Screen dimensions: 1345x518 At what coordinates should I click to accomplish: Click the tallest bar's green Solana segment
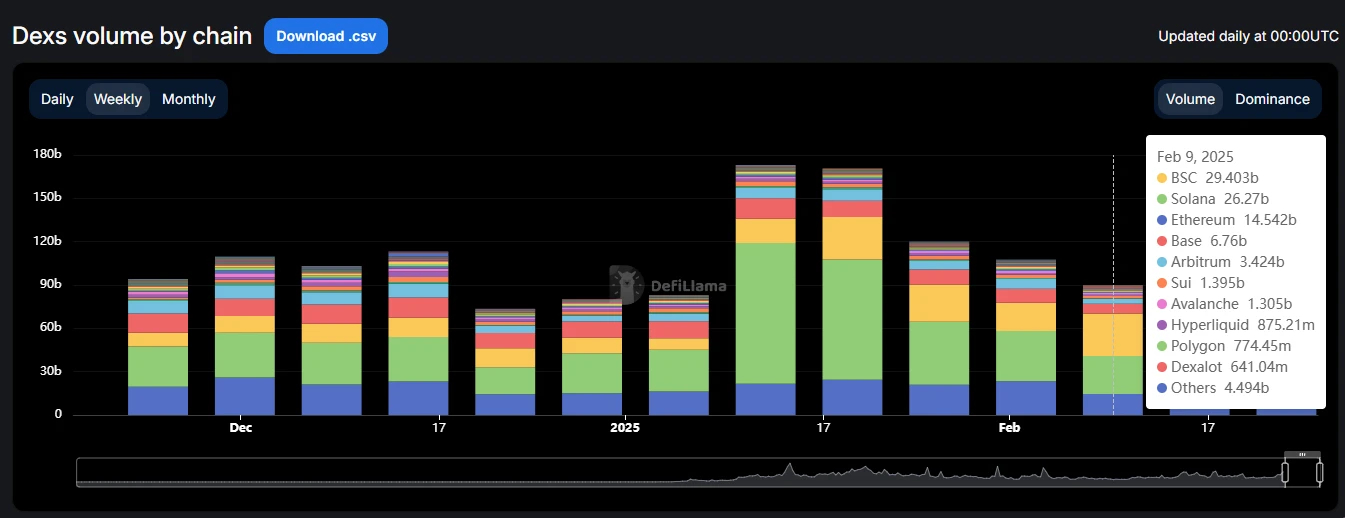point(765,312)
